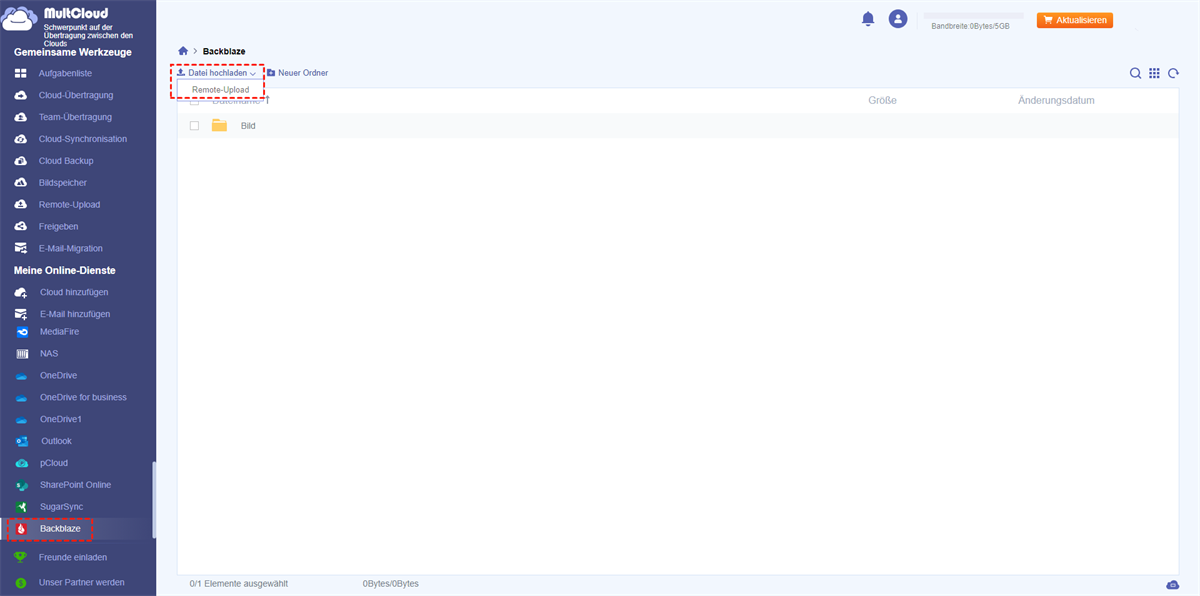Open the search magnifier icon
Viewport: 1200px width, 596px height.
[x=1135, y=73]
